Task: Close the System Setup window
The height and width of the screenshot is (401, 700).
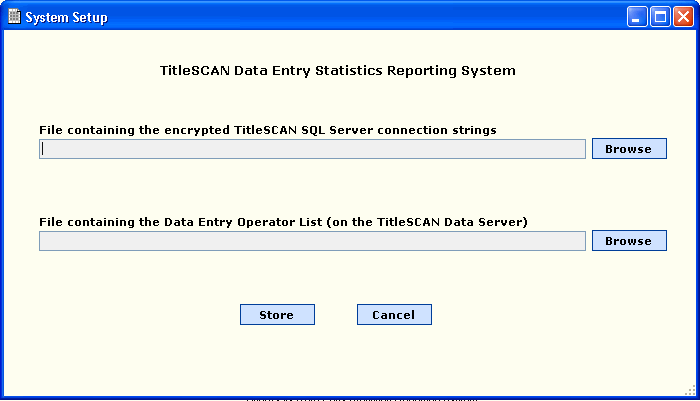Action: 683,17
